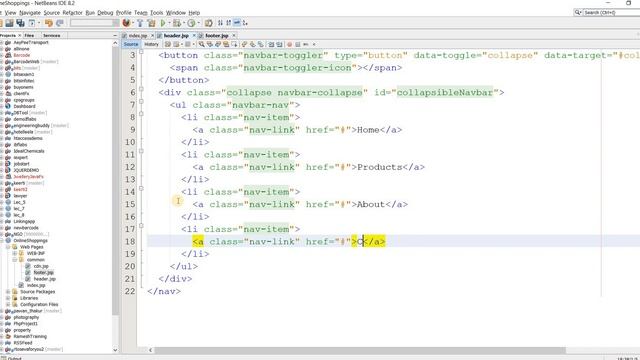Open the project configuration combo box
Viewport: 640px width, 360px height.
point(94,23)
